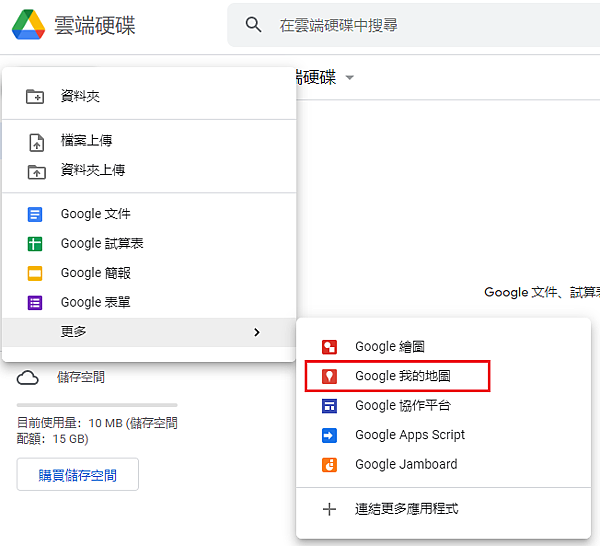Select Google Apps Script in the submenu
Image resolution: width=600 pixels, height=546 pixels.
[x=443, y=435]
